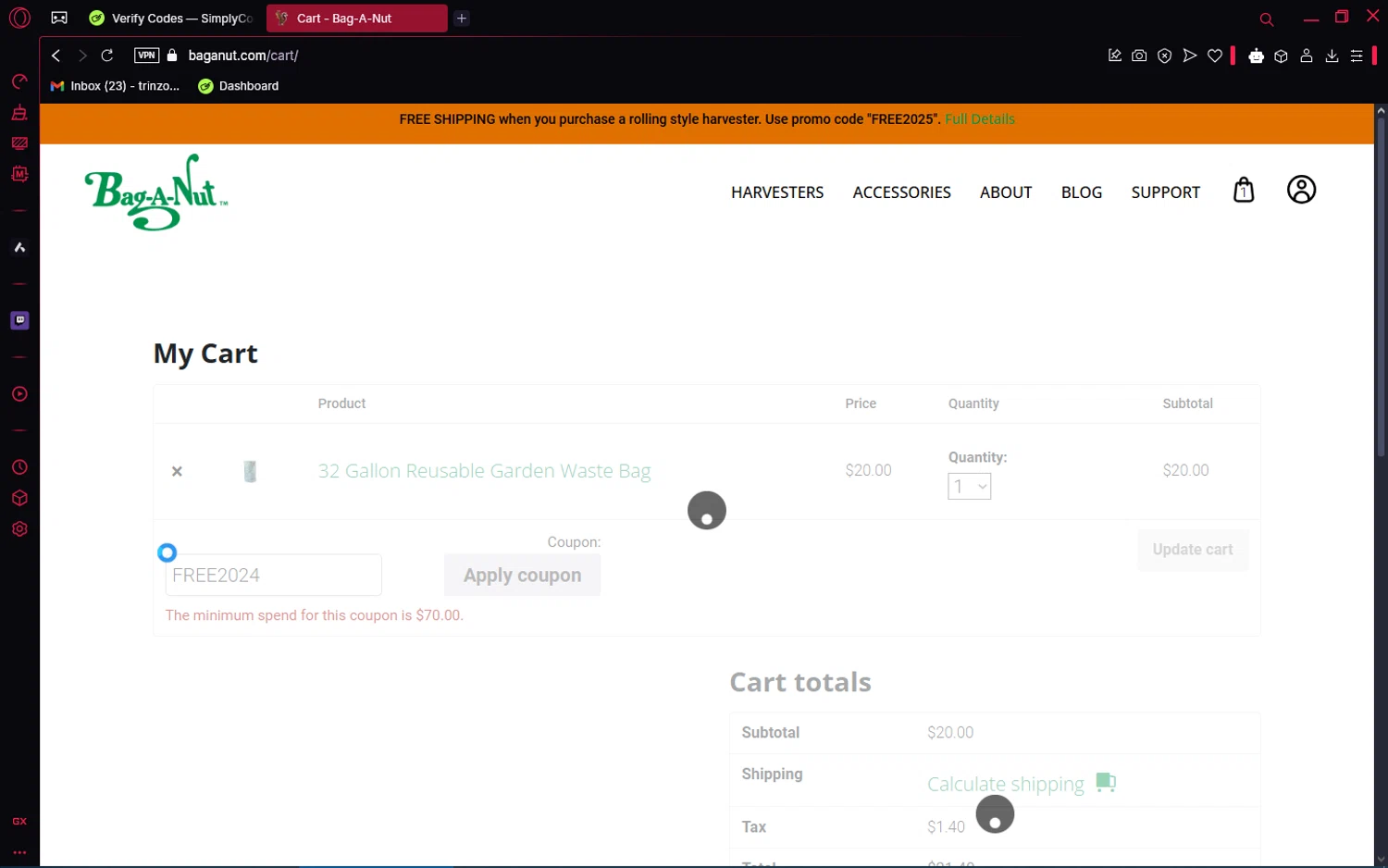The height and width of the screenshot is (868, 1388).
Task: Take a snapshot with the camera icon
Action: tap(1139, 56)
